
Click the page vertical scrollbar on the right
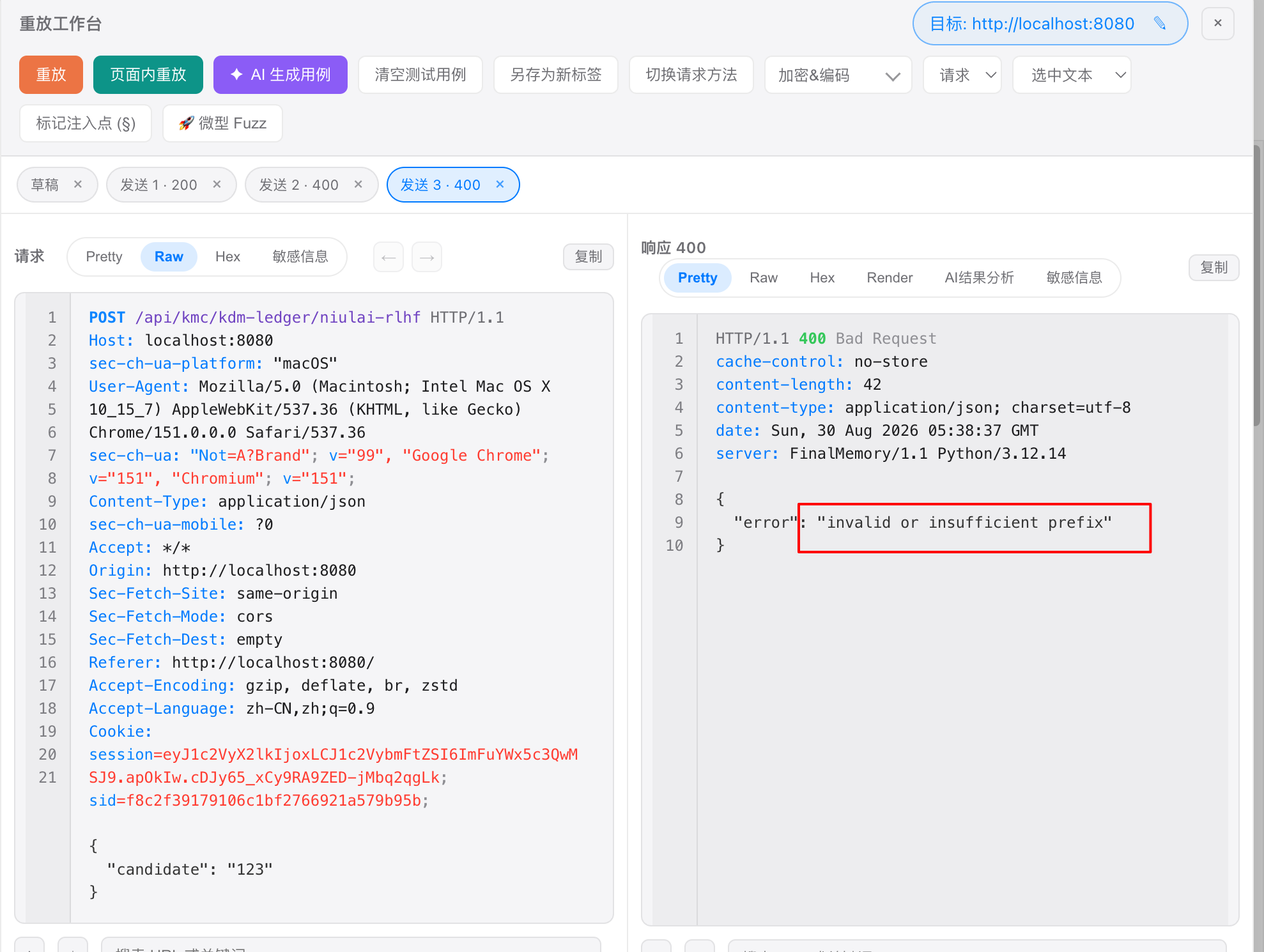click(1257, 284)
